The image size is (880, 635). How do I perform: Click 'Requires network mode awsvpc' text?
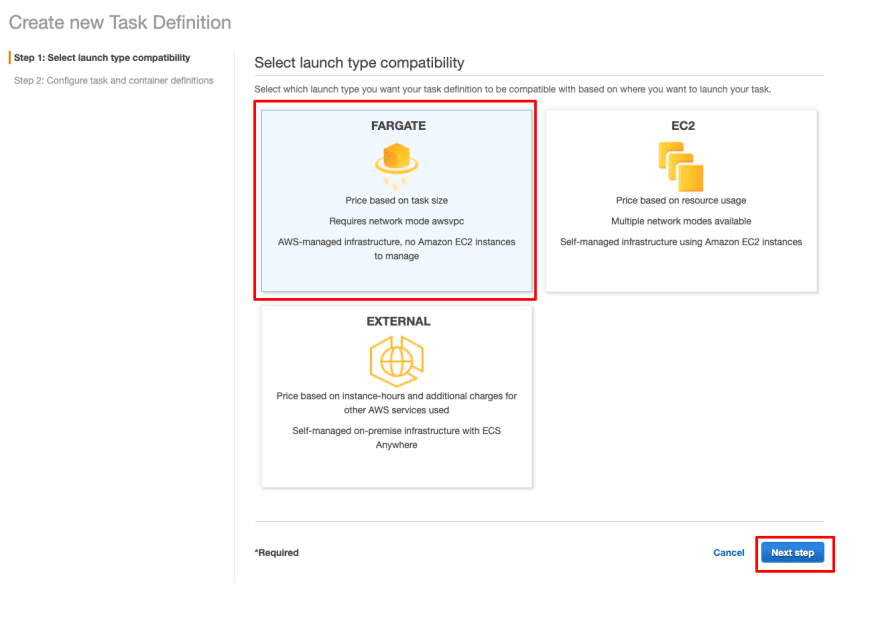click(397, 221)
